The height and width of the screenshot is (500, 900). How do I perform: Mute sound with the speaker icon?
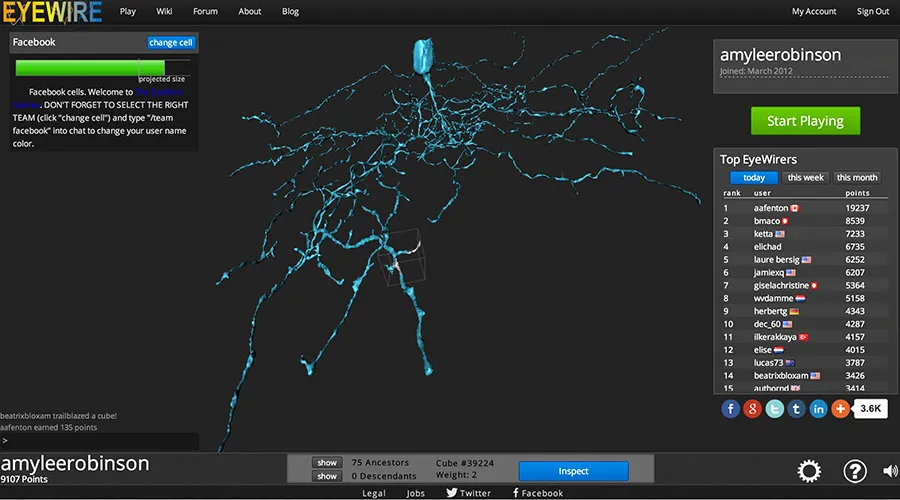point(890,471)
